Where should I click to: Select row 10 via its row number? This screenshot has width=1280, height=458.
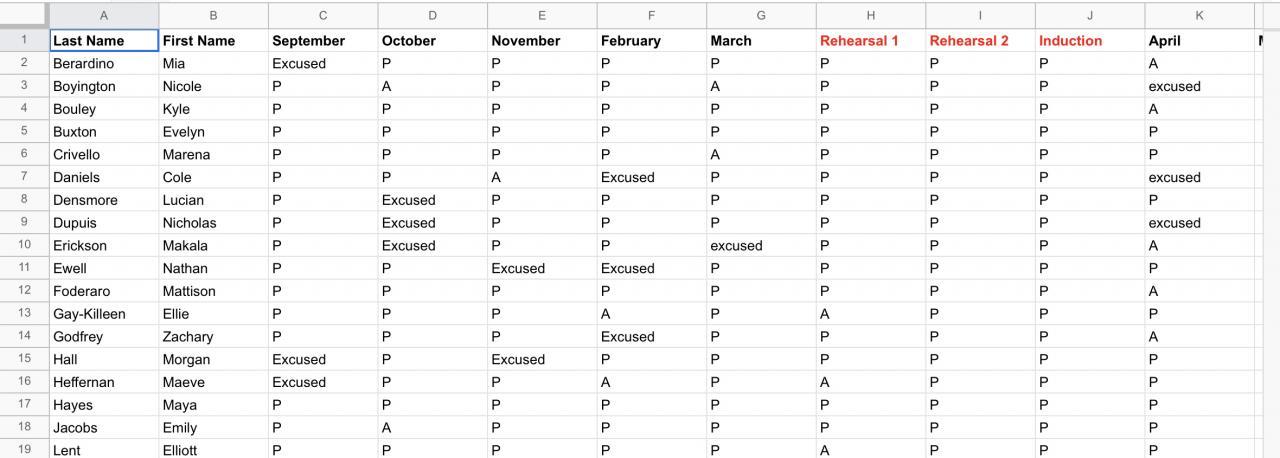(24, 245)
